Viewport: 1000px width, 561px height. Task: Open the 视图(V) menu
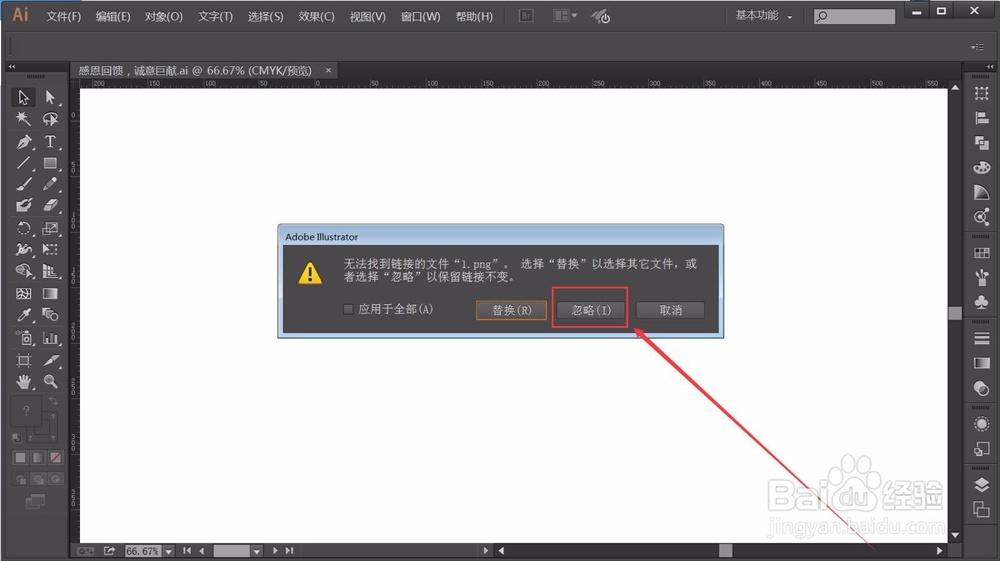point(367,16)
